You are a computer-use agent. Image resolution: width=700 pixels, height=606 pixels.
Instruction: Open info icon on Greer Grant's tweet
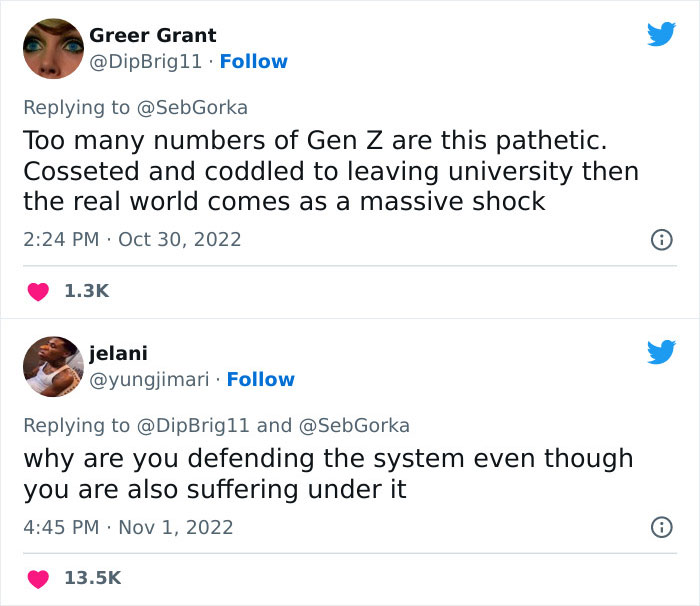coord(660,240)
